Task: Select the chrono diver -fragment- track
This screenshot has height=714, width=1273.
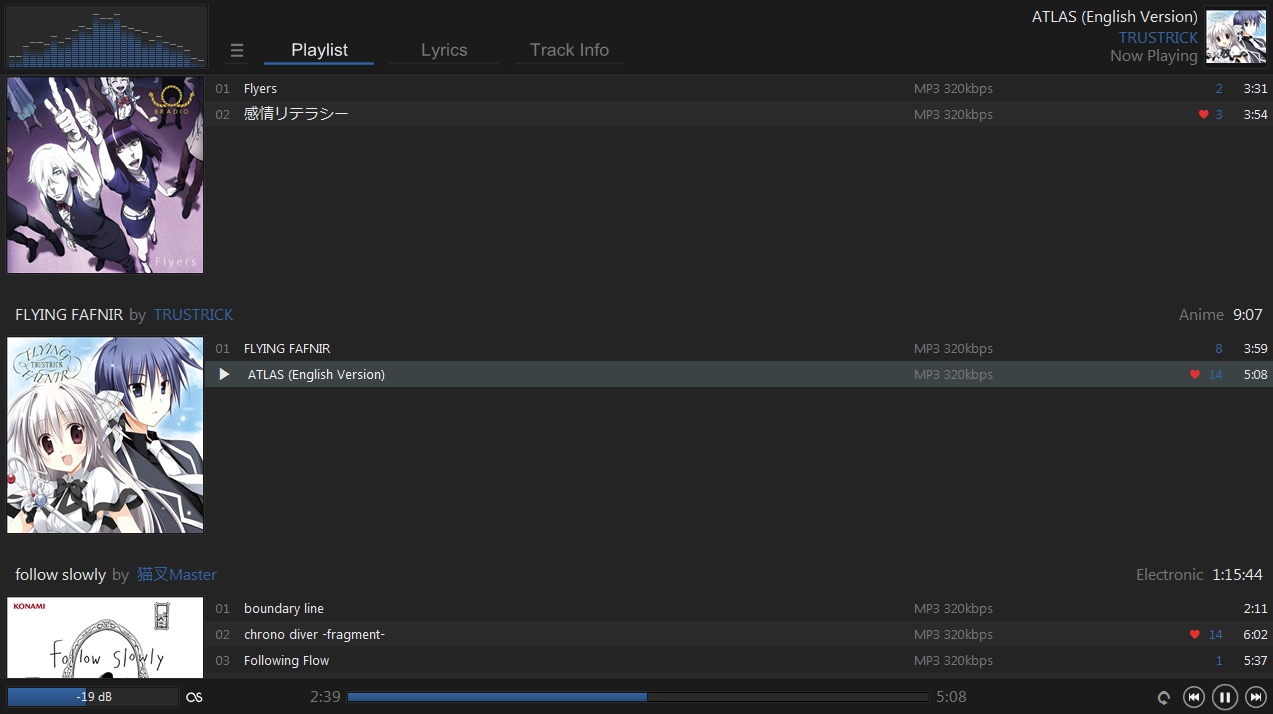Action: pyautogui.click(x=739, y=634)
